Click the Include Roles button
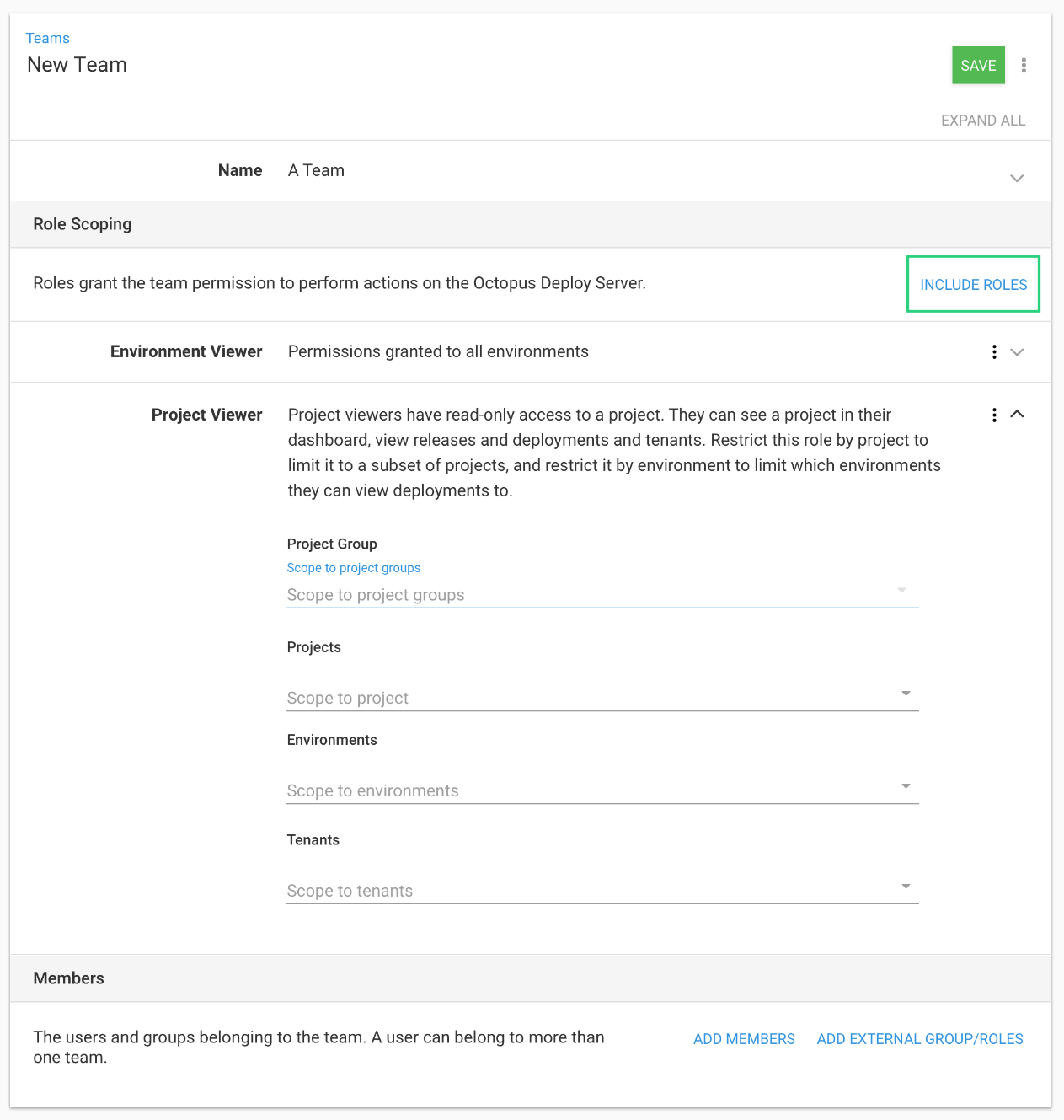The image size is (1064, 1120). tap(973, 285)
